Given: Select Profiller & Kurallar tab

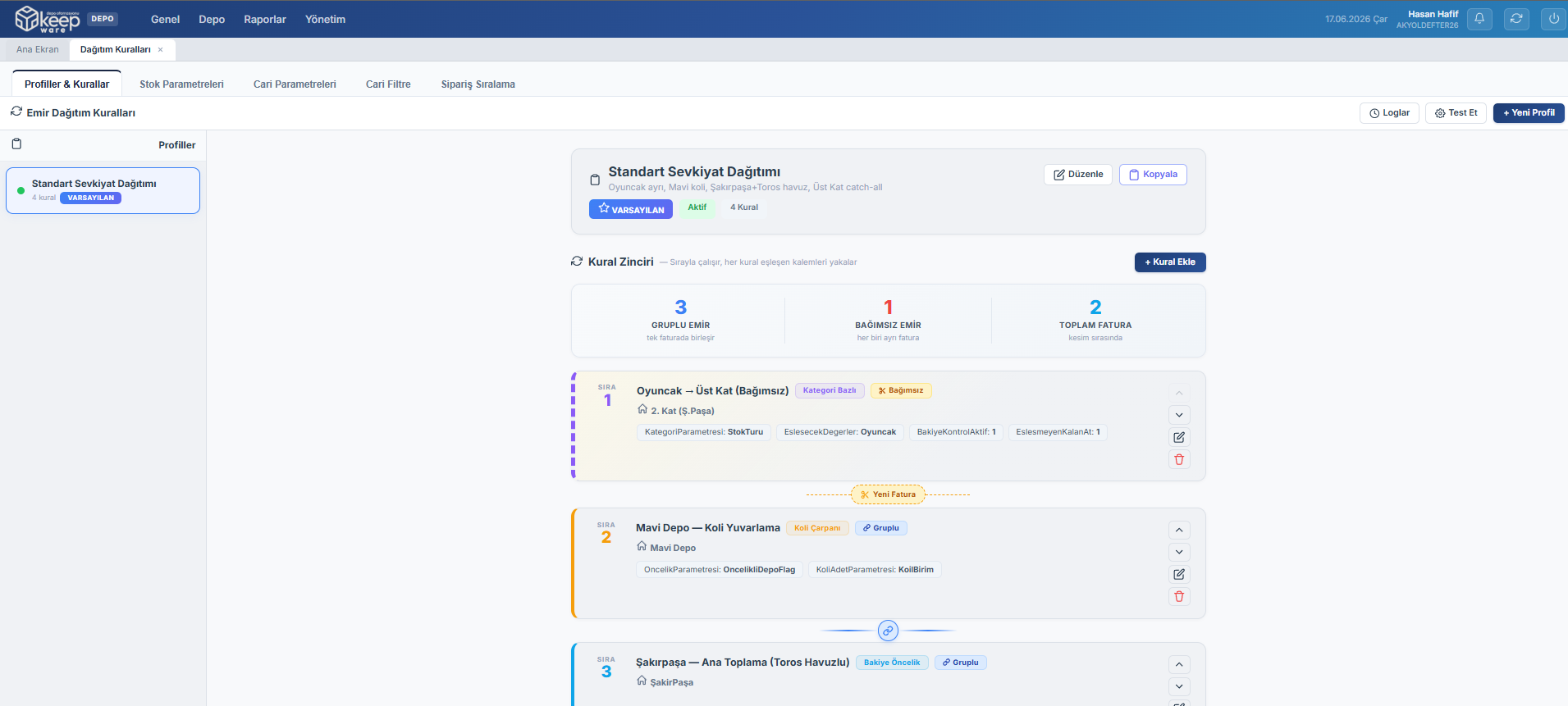Looking at the screenshot, I should pyautogui.click(x=66, y=84).
